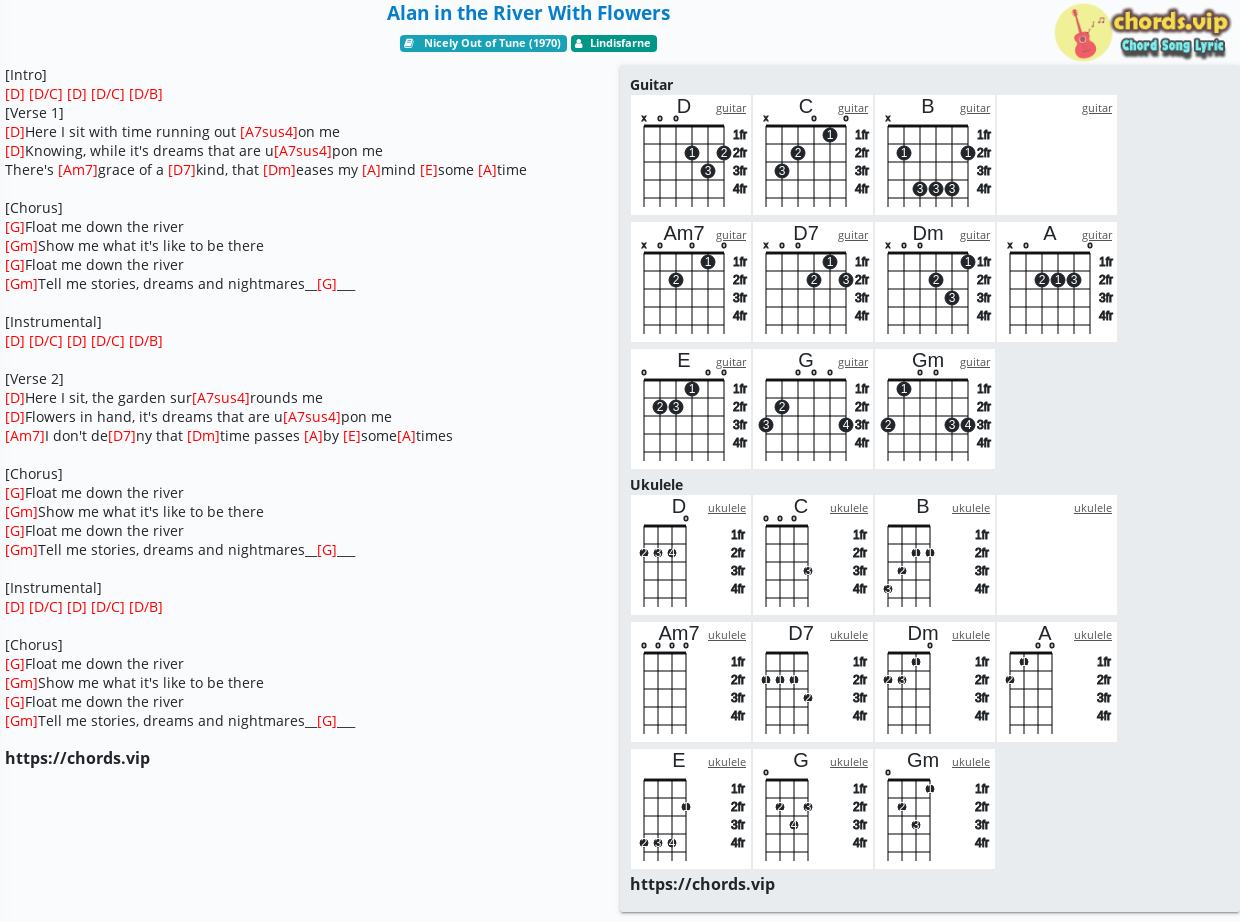The height and width of the screenshot is (922, 1240).
Task: Select the guitar C chord diagram
Action: (813, 155)
